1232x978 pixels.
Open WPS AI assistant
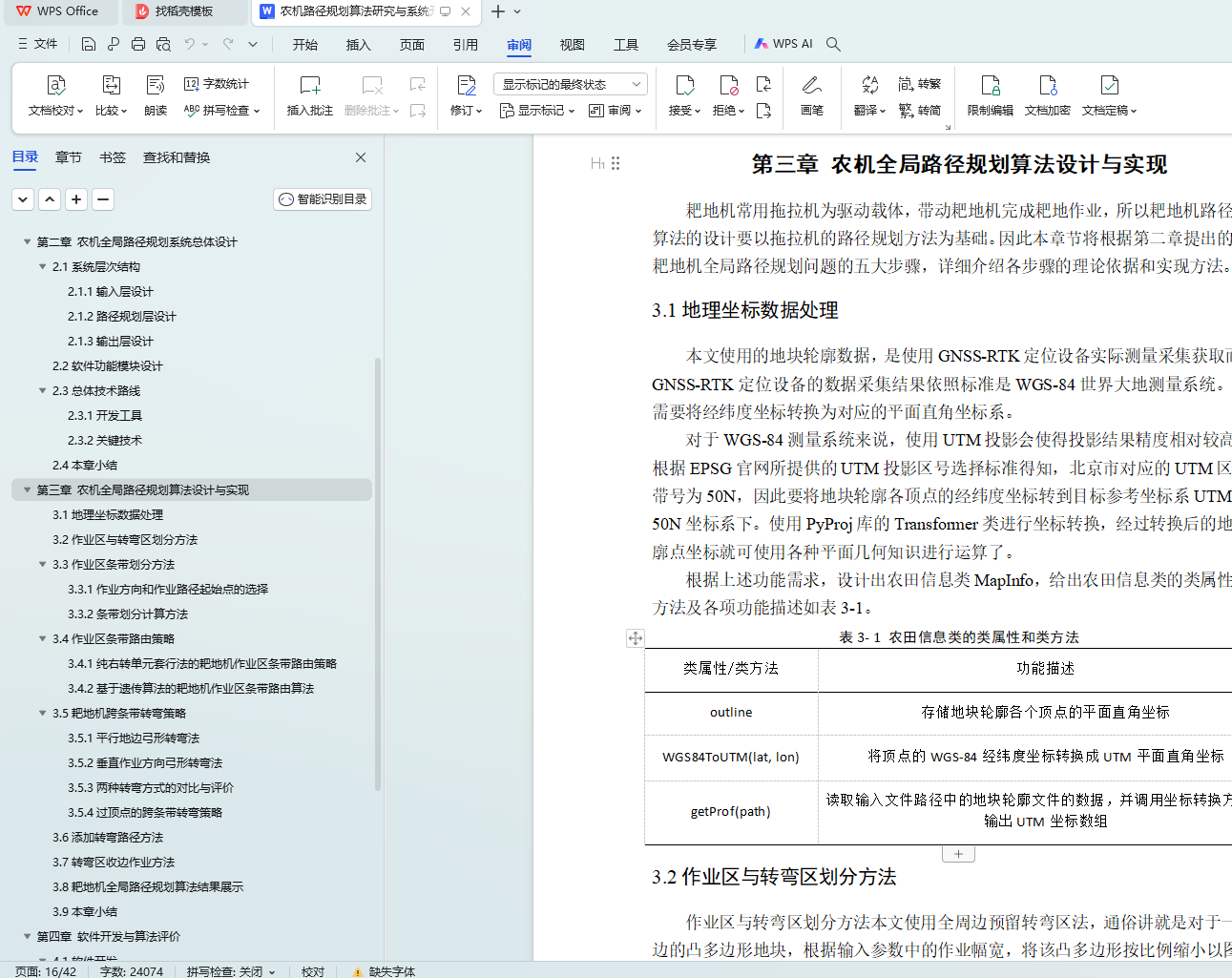(783, 44)
